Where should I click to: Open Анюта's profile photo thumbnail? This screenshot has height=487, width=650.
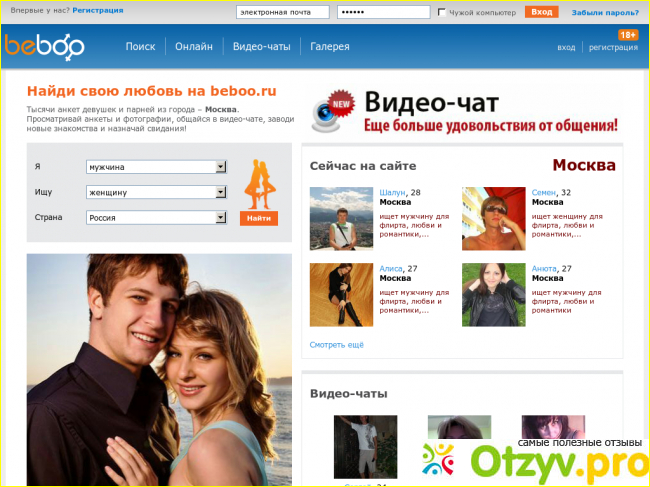[x=493, y=294]
